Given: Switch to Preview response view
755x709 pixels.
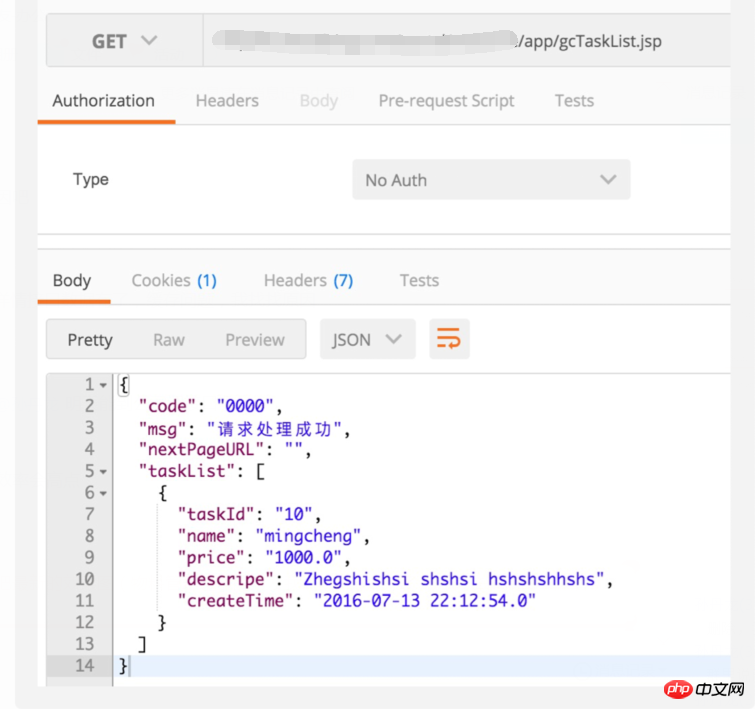Looking at the screenshot, I should click(255, 340).
